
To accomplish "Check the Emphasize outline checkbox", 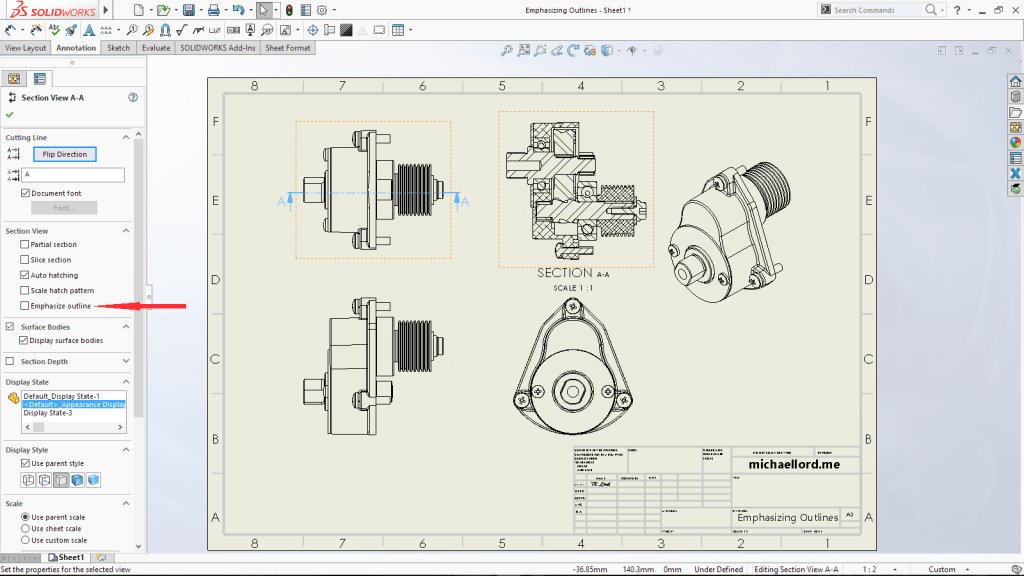I will point(25,306).
